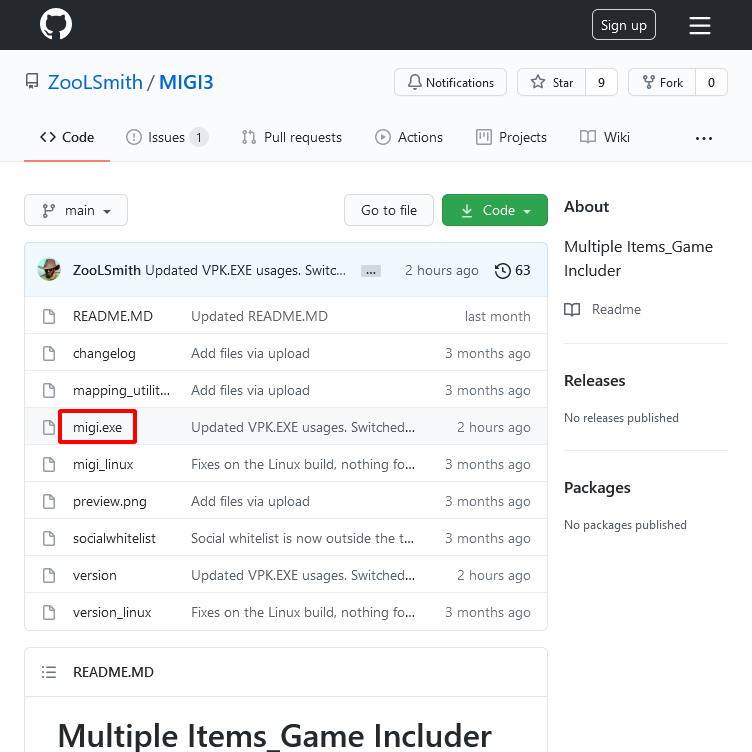The width and height of the screenshot is (752, 752).
Task: Click ZooLSmith's avatar in commit bar
Action: [x=49, y=270]
